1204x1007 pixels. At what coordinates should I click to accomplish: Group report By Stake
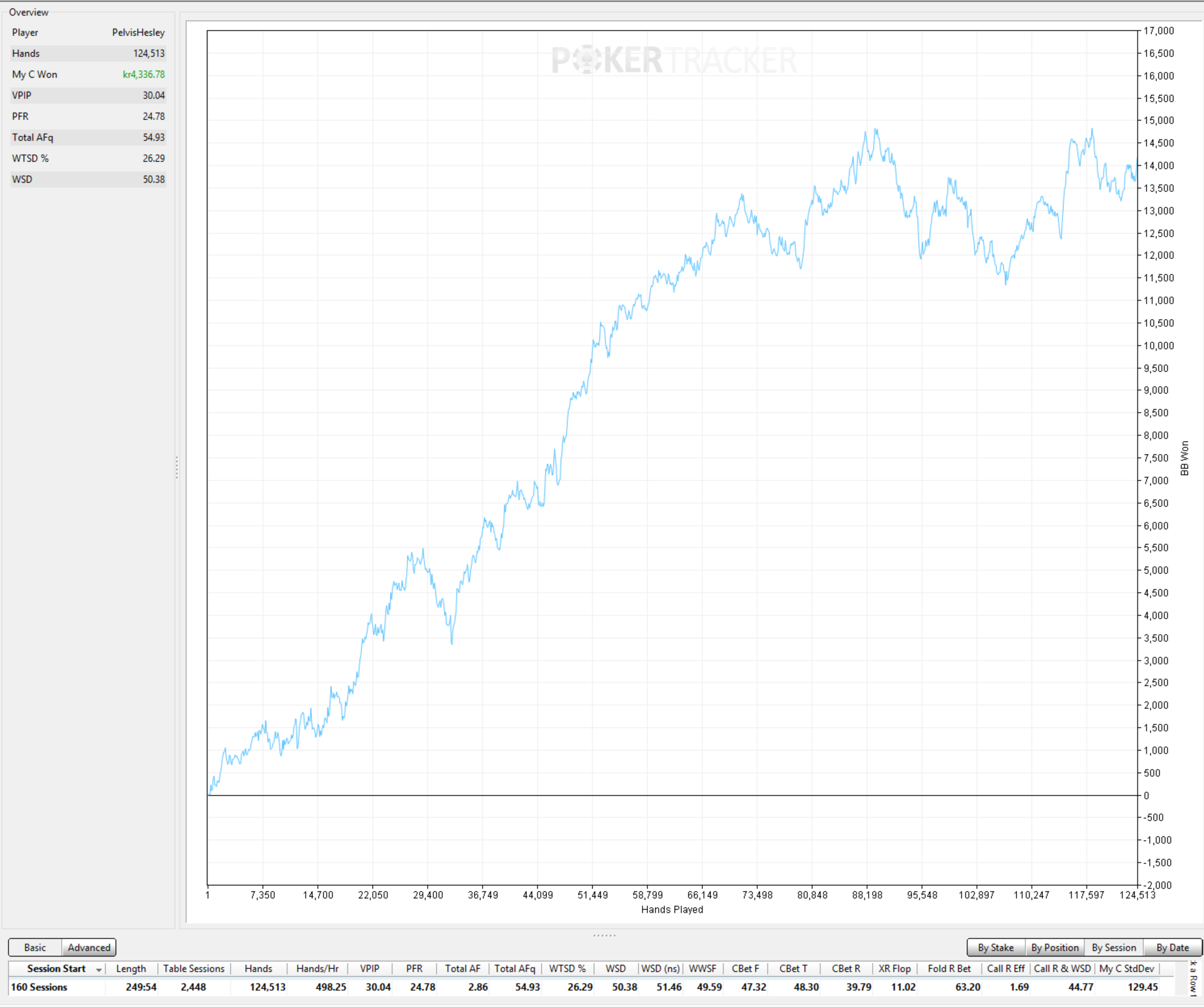click(996, 948)
